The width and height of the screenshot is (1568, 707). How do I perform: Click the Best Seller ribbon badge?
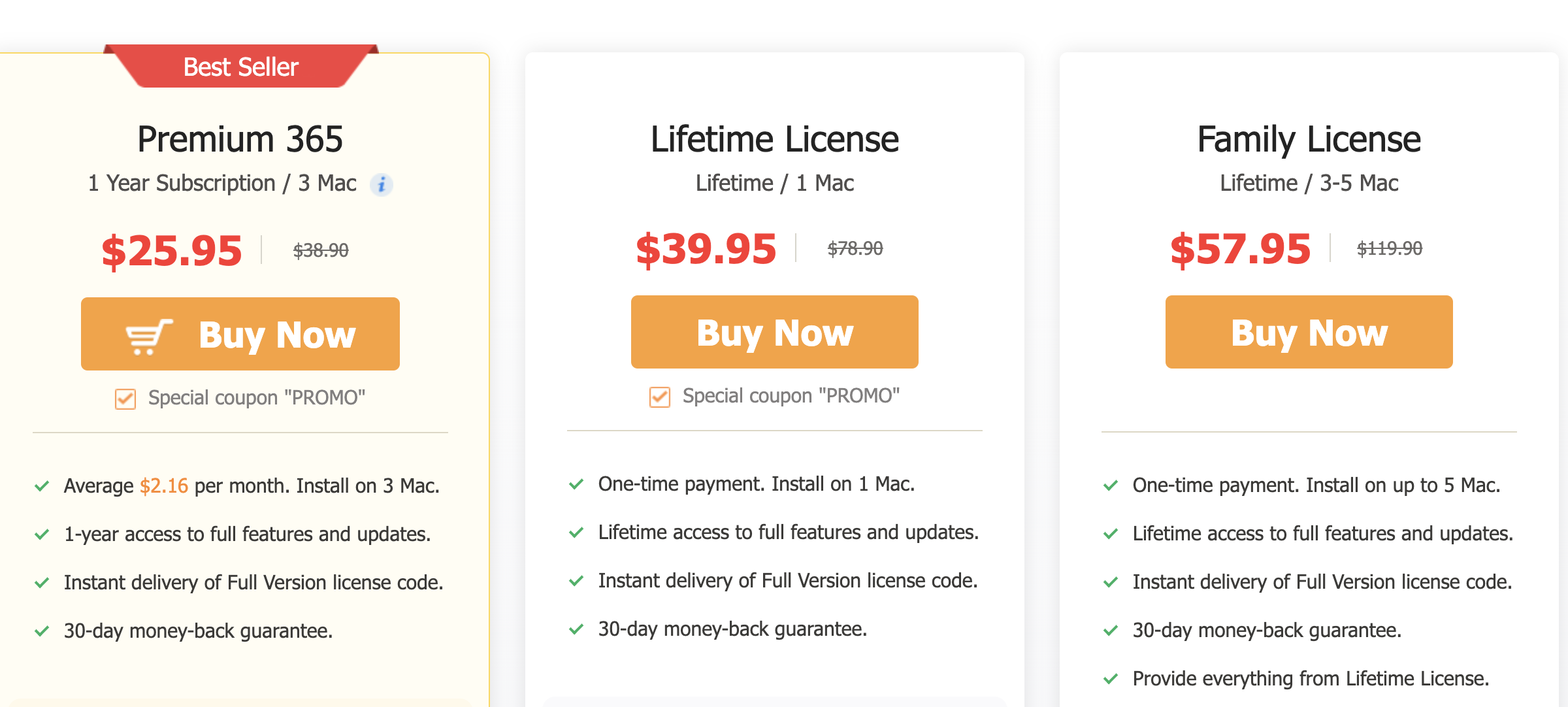240,67
